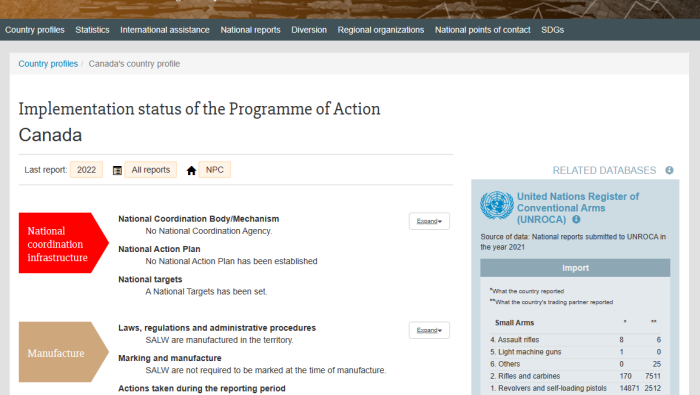Expand the National coordination infrastructure section
The image size is (700, 395).
(429, 221)
